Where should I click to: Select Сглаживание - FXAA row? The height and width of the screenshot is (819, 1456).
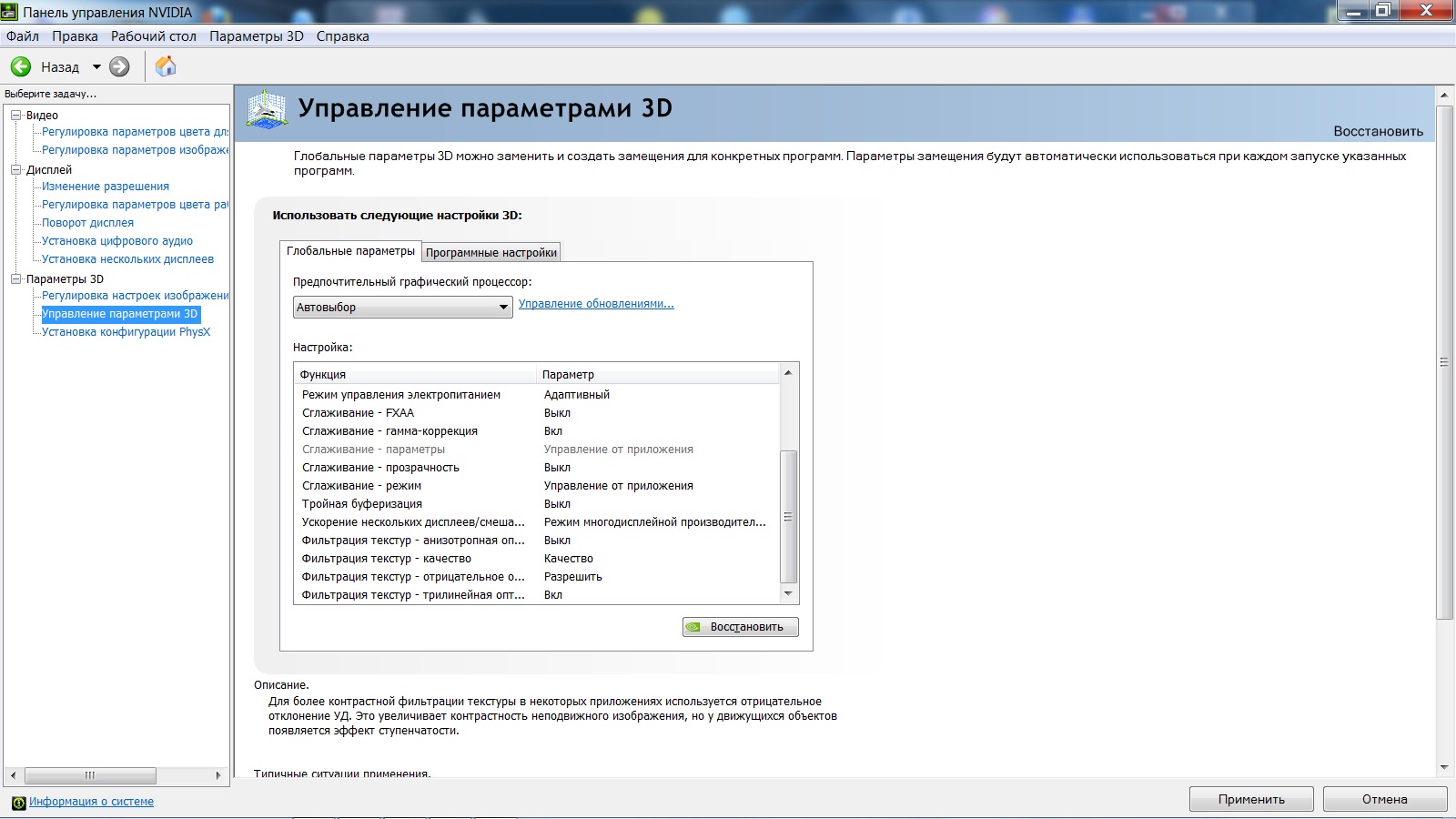(537, 413)
